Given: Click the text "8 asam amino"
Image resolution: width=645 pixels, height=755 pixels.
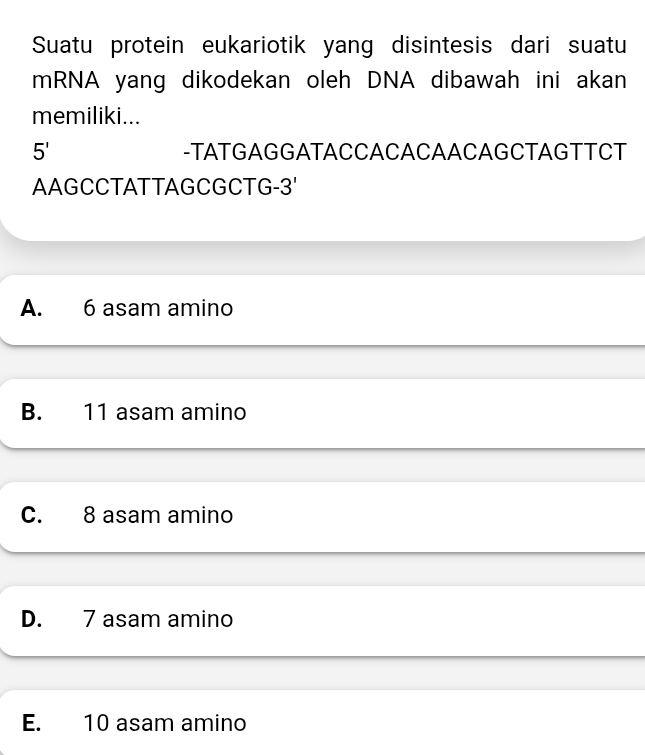Looking at the screenshot, I should (x=158, y=516).
